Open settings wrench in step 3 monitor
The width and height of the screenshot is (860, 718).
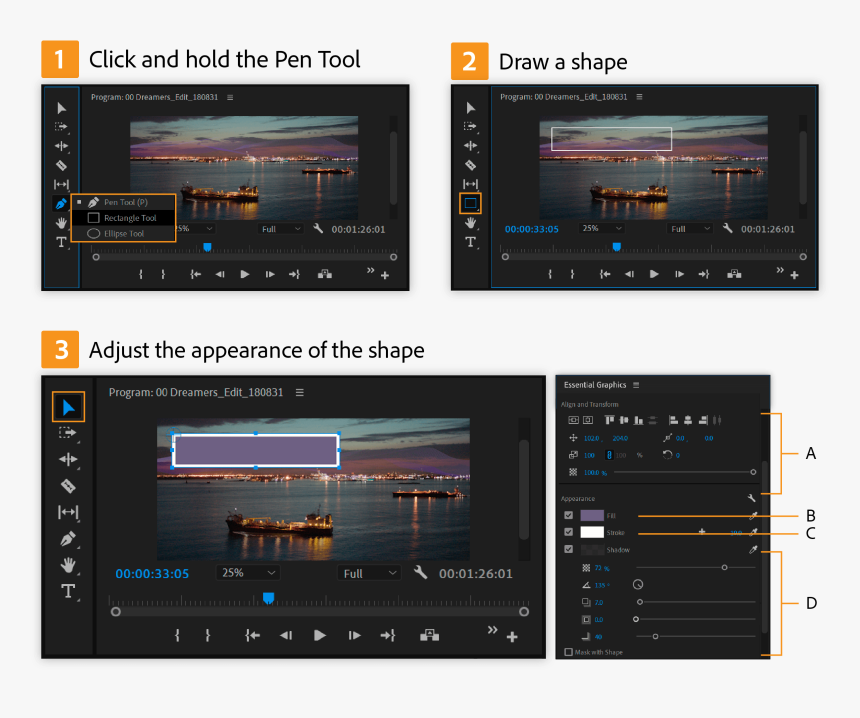[420, 573]
